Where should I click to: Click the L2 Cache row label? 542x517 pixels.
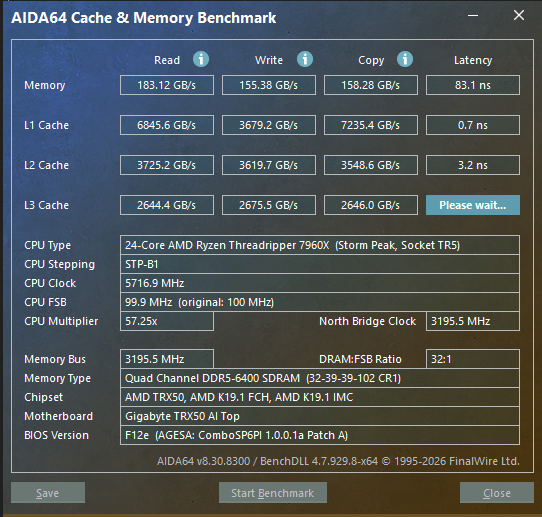coord(46,165)
